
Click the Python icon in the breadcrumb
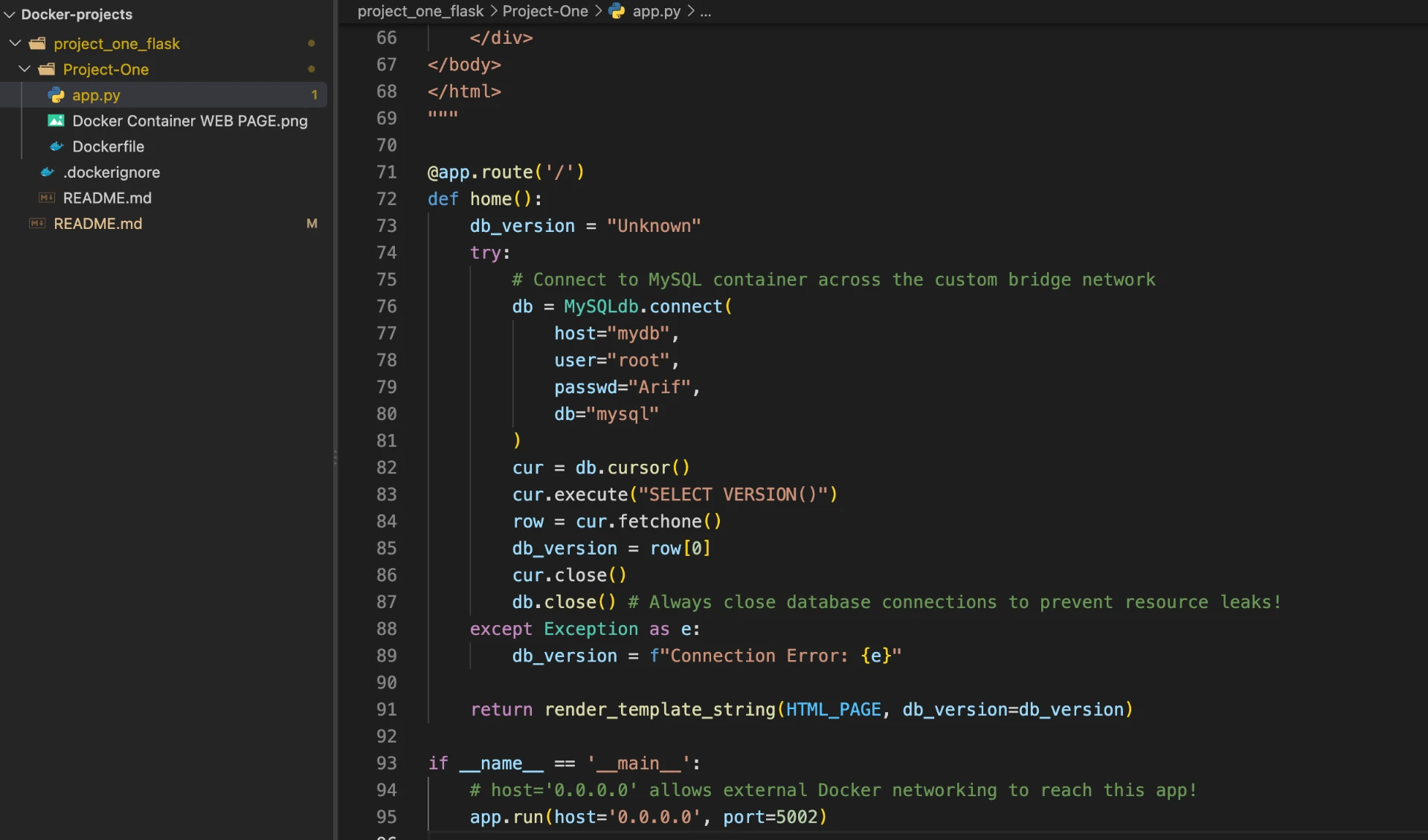(x=617, y=11)
